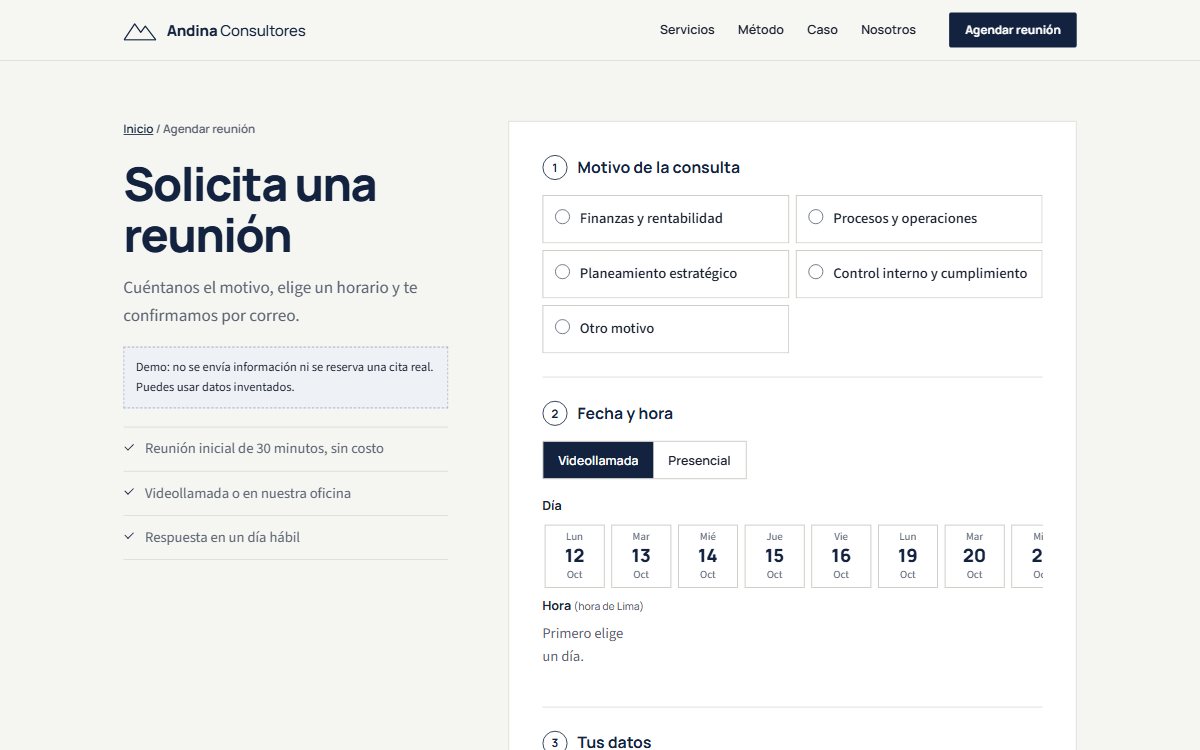
Task: Click the Demo notice text box
Action: point(285,377)
